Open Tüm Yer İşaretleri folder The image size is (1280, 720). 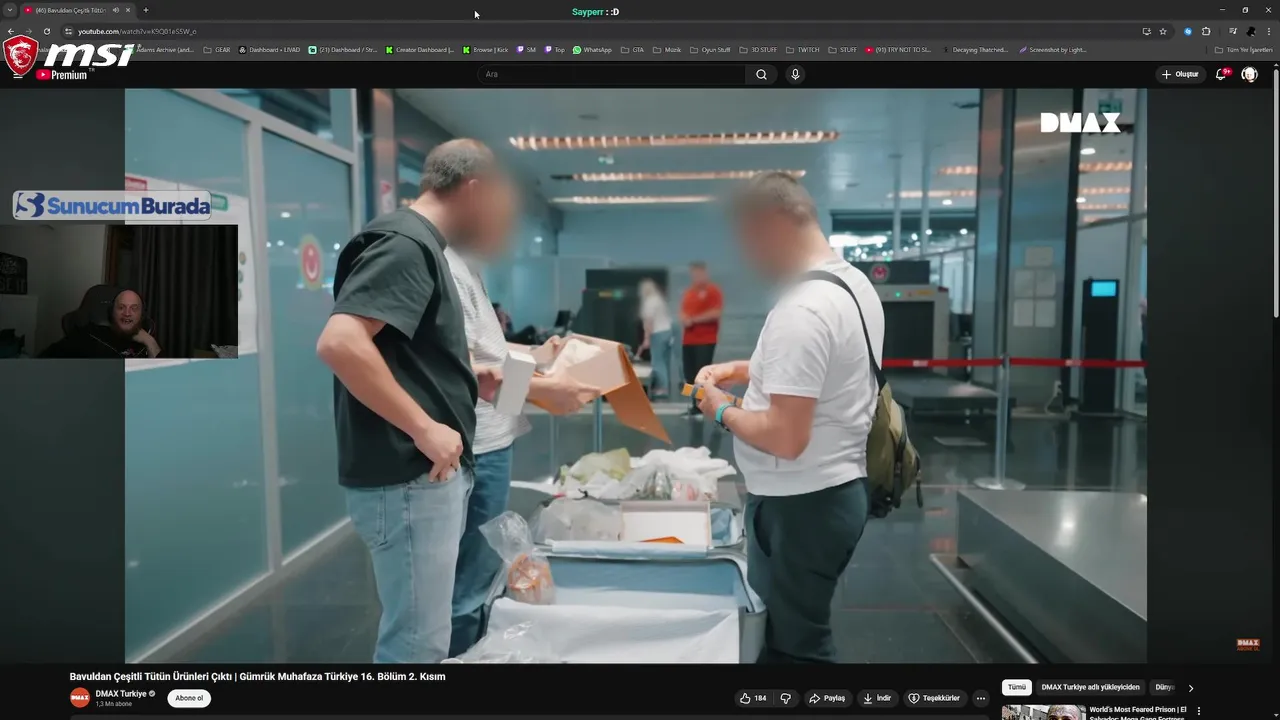click(1243, 49)
